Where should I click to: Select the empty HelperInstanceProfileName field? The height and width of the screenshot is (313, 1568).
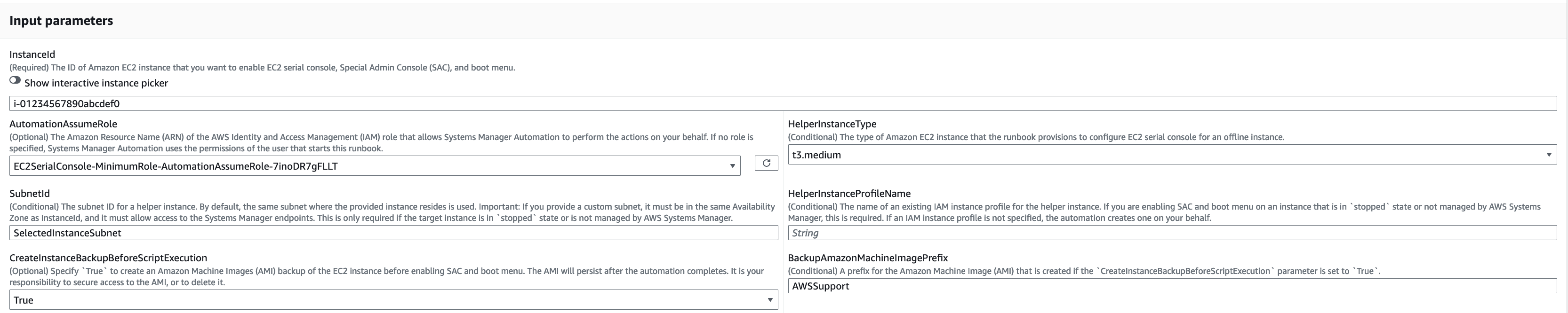[1172, 233]
